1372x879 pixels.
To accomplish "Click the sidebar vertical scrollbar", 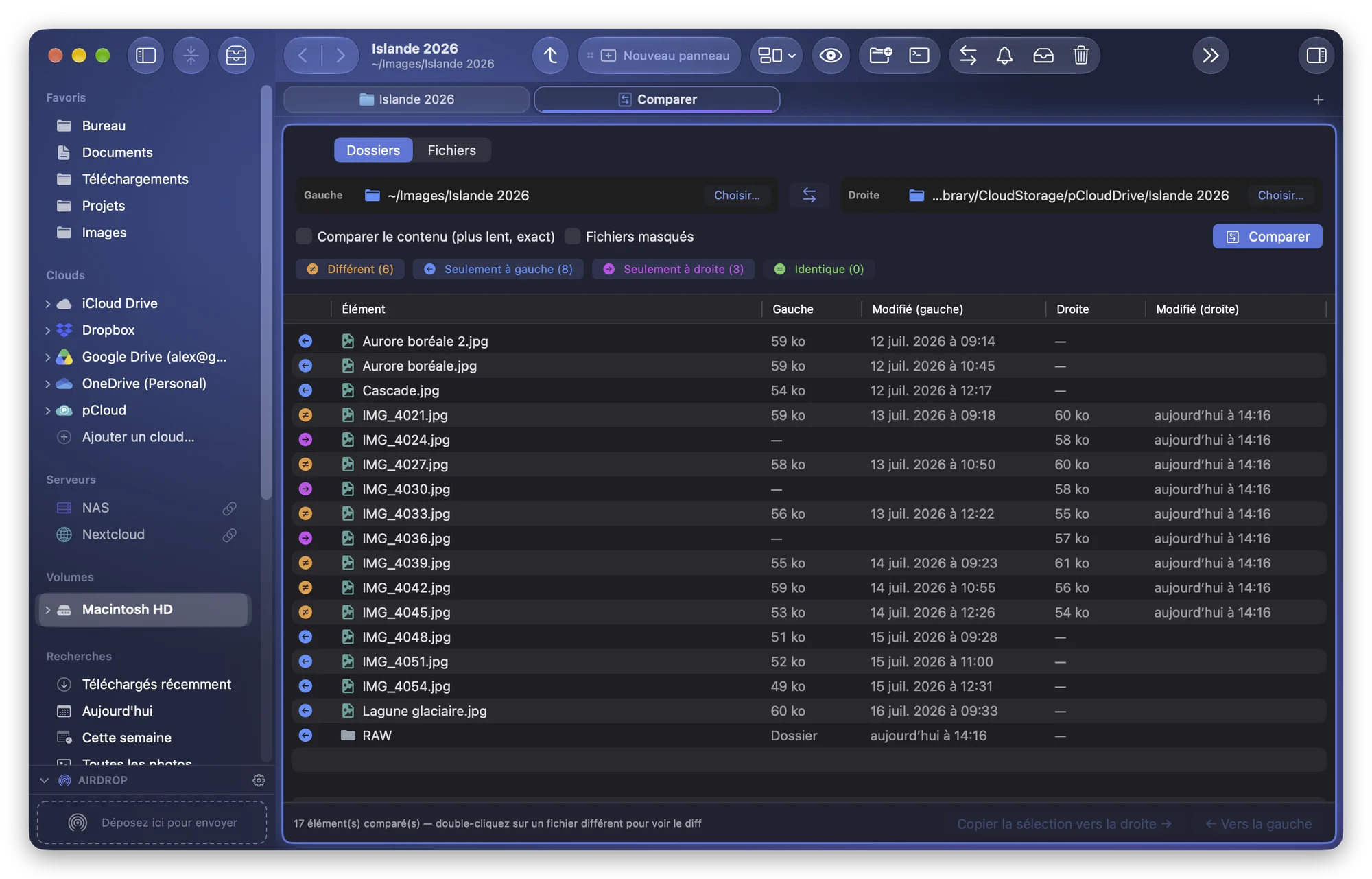I will pos(267,292).
